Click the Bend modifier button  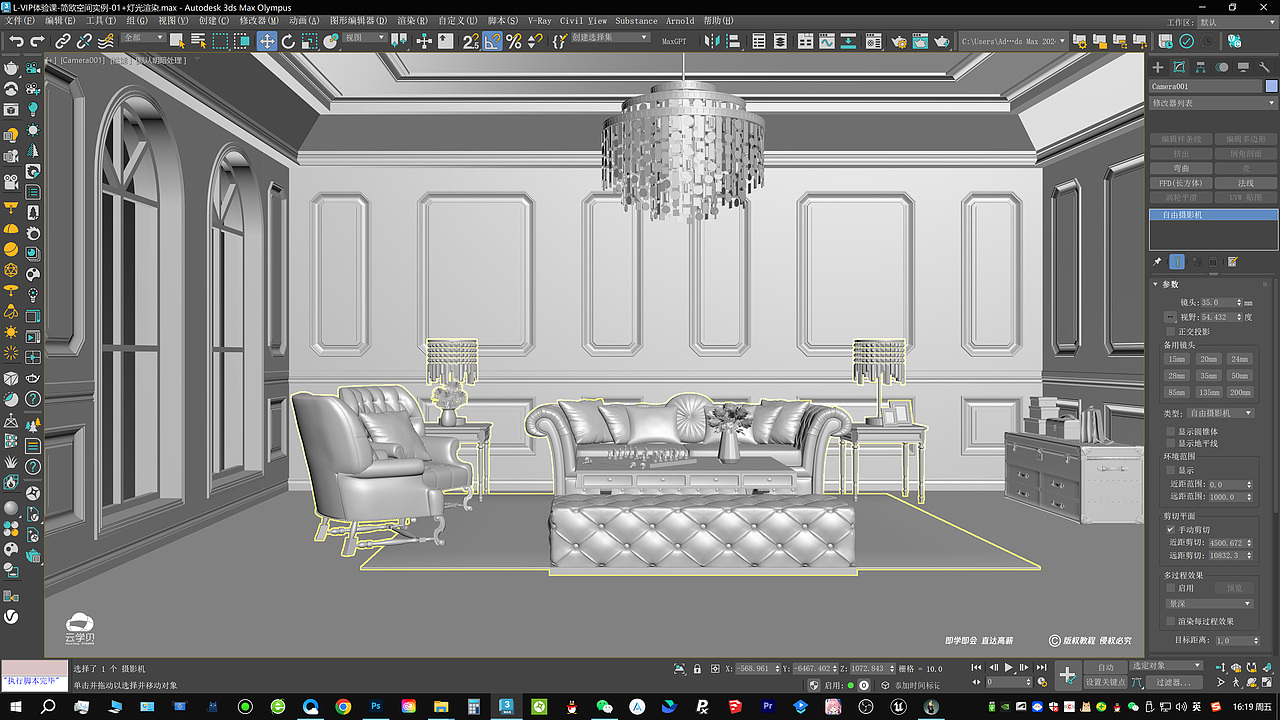1181,169
